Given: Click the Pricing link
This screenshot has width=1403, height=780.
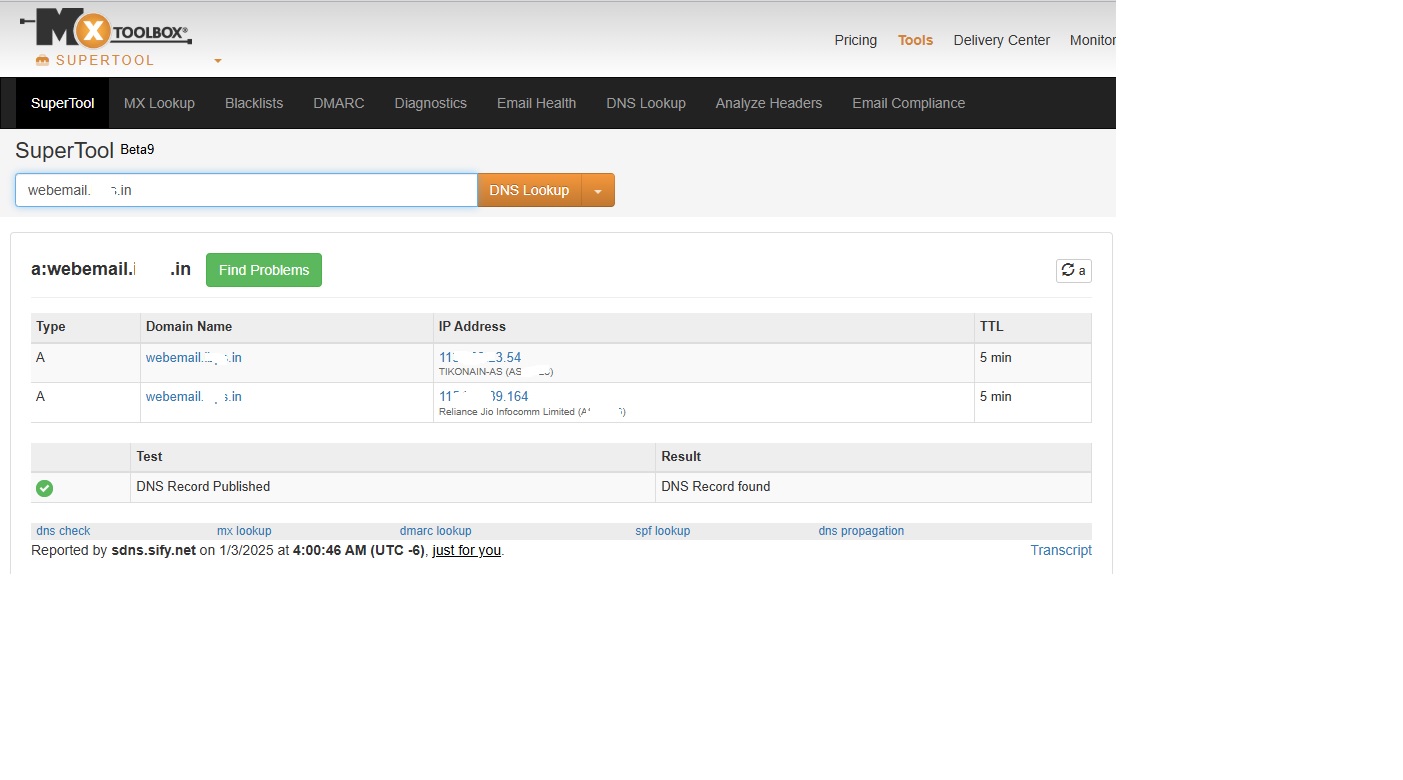Looking at the screenshot, I should pos(855,40).
